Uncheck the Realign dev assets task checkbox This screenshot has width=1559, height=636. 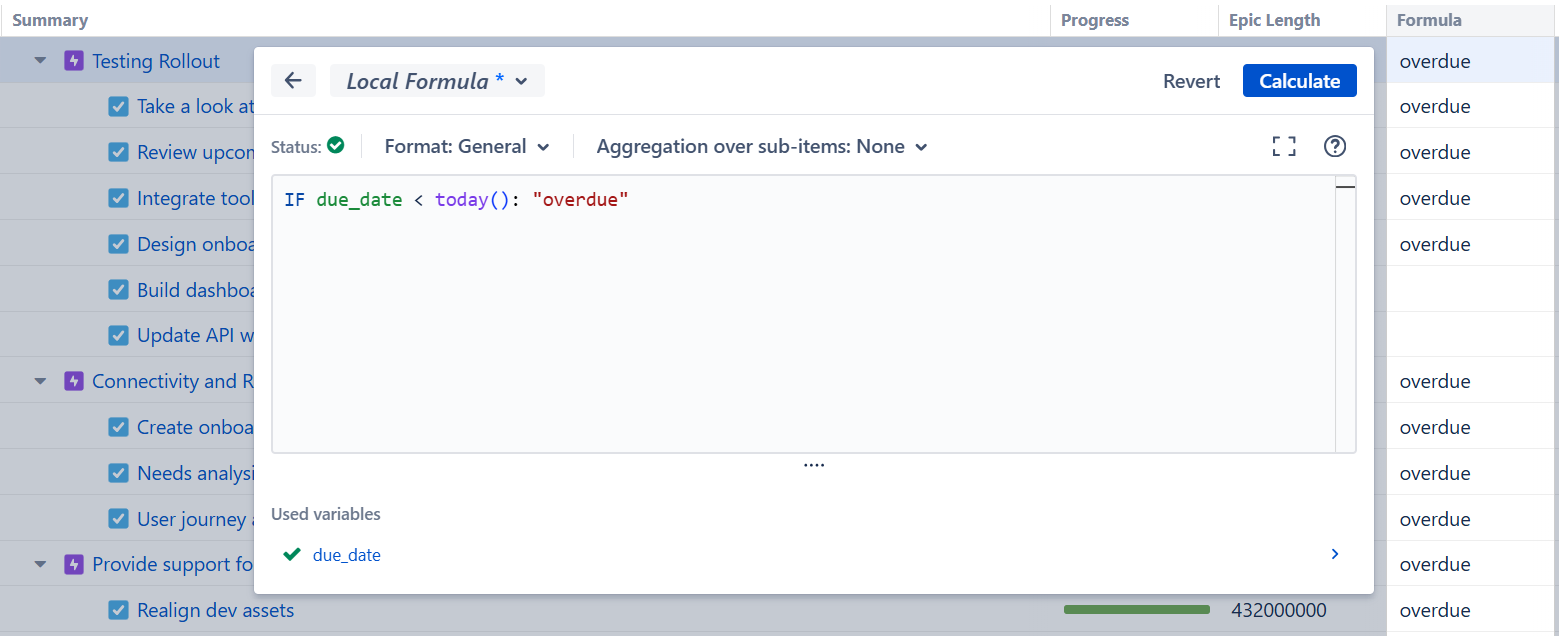tap(119, 610)
